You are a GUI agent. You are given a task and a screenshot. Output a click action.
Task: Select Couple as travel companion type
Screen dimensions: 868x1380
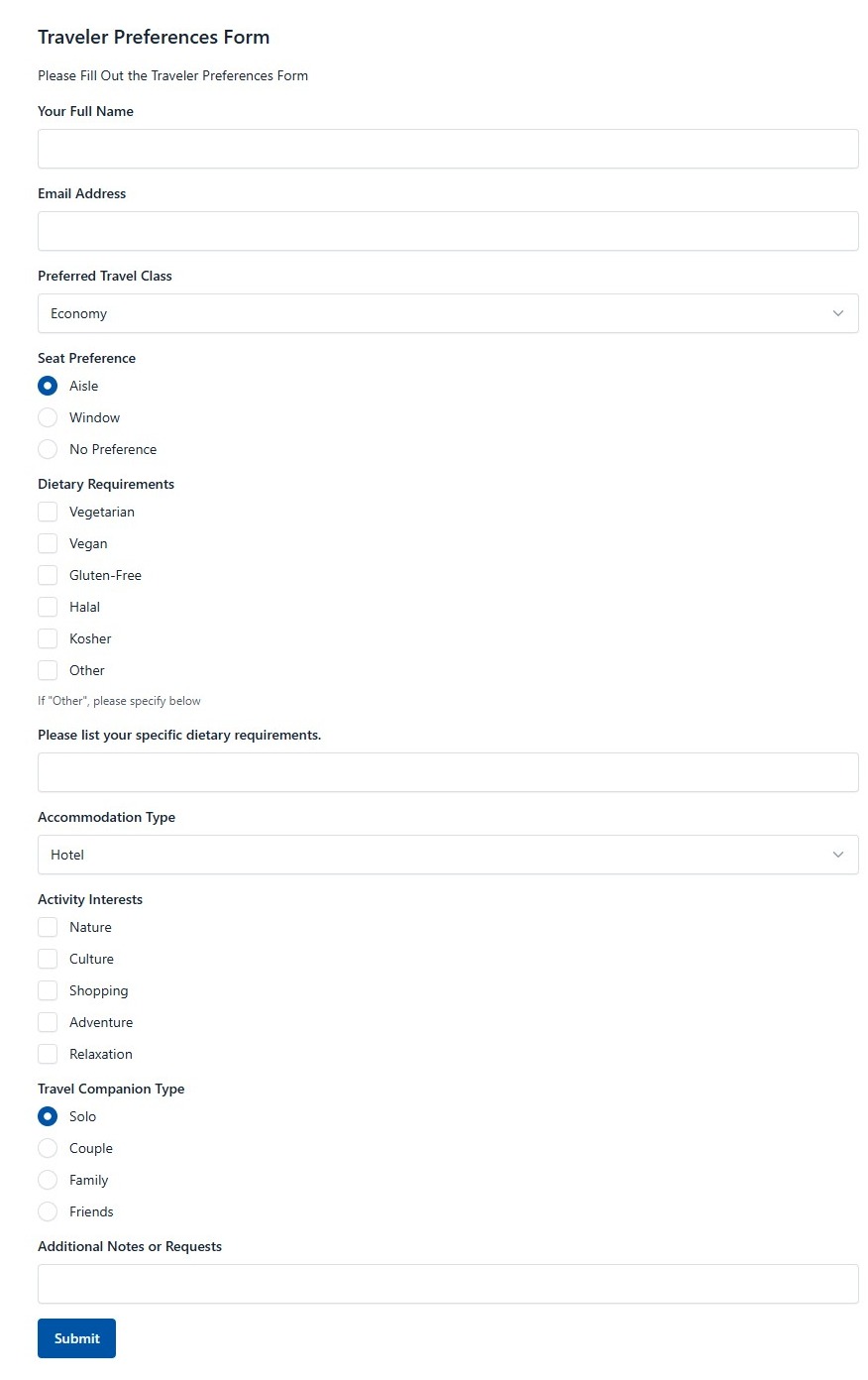coord(47,1148)
